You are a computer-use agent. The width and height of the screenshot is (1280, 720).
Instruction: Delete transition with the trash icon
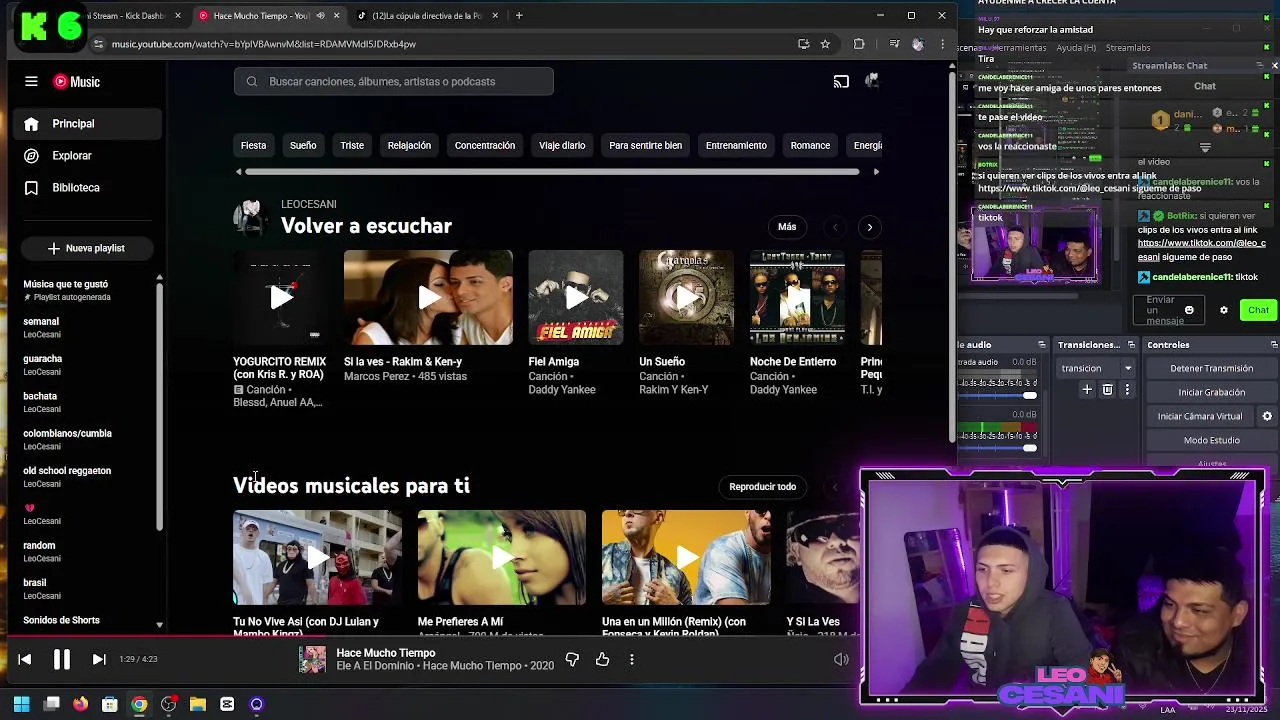click(1107, 390)
